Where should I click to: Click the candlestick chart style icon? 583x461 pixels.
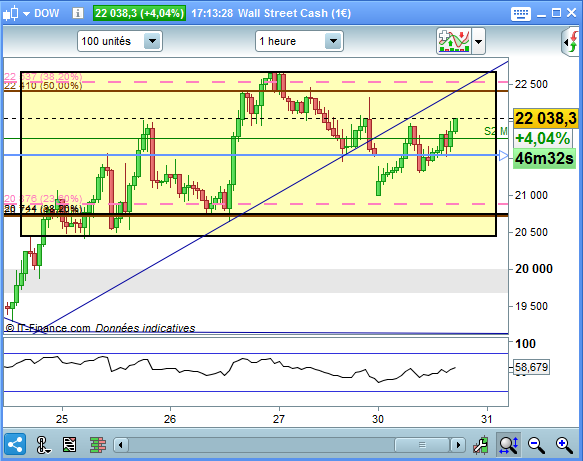11,13
